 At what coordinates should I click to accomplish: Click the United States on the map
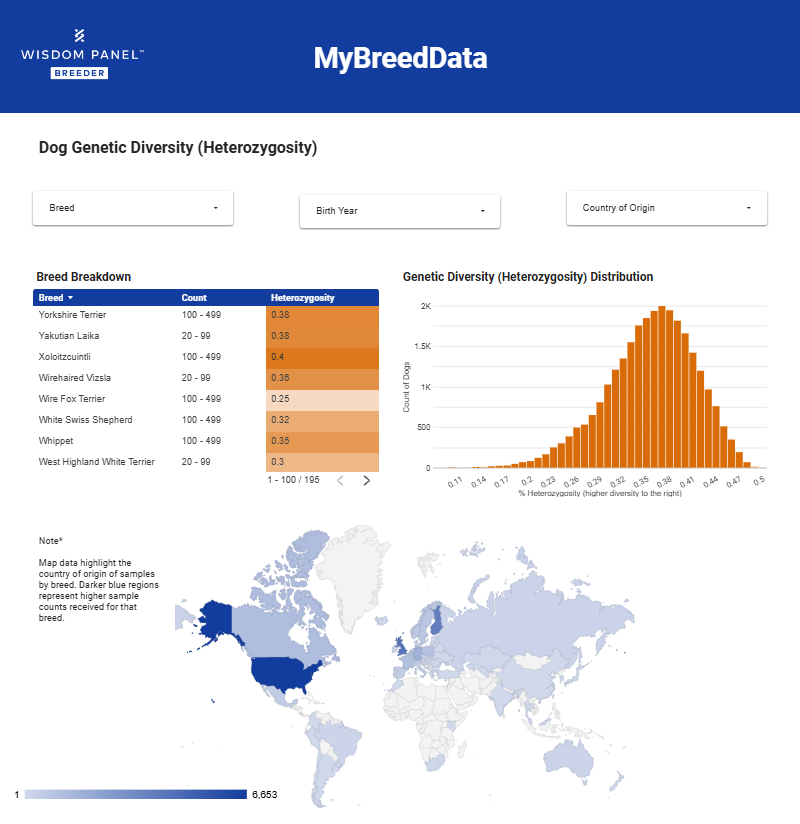[x=281, y=673]
